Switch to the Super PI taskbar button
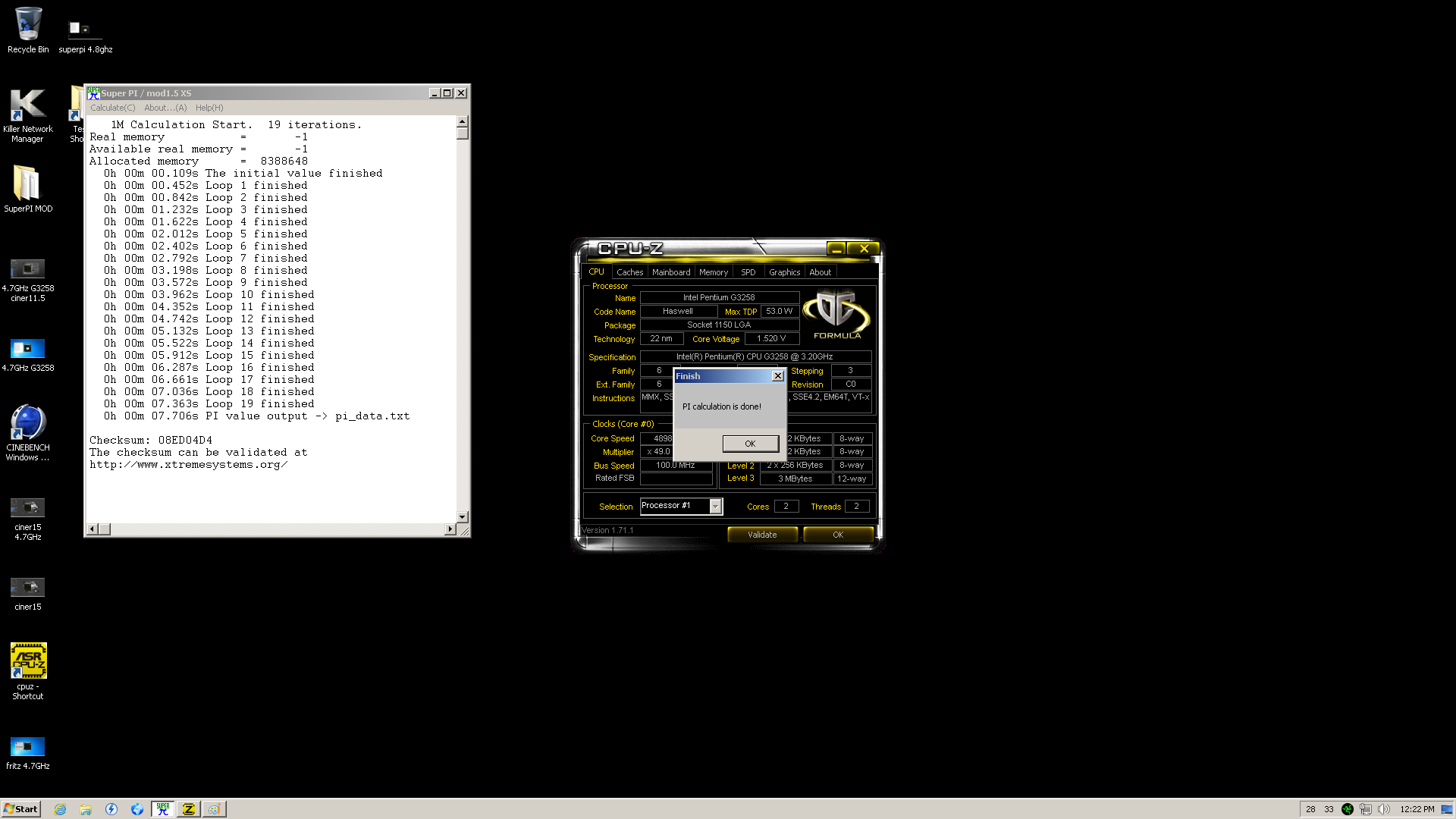1456x819 pixels. point(163,809)
